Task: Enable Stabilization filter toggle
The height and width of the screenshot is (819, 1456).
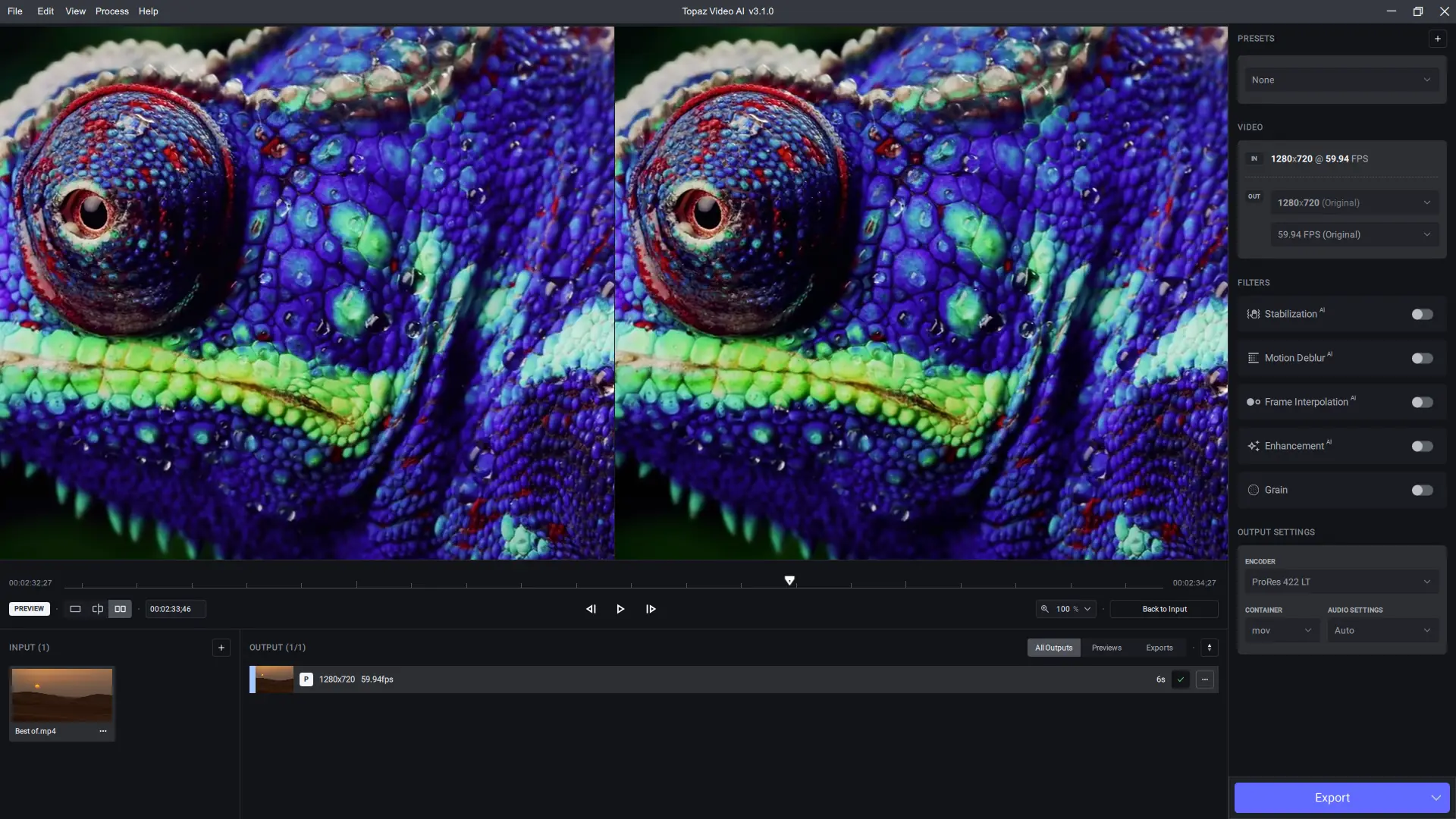Action: pyautogui.click(x=1422, y=314)
